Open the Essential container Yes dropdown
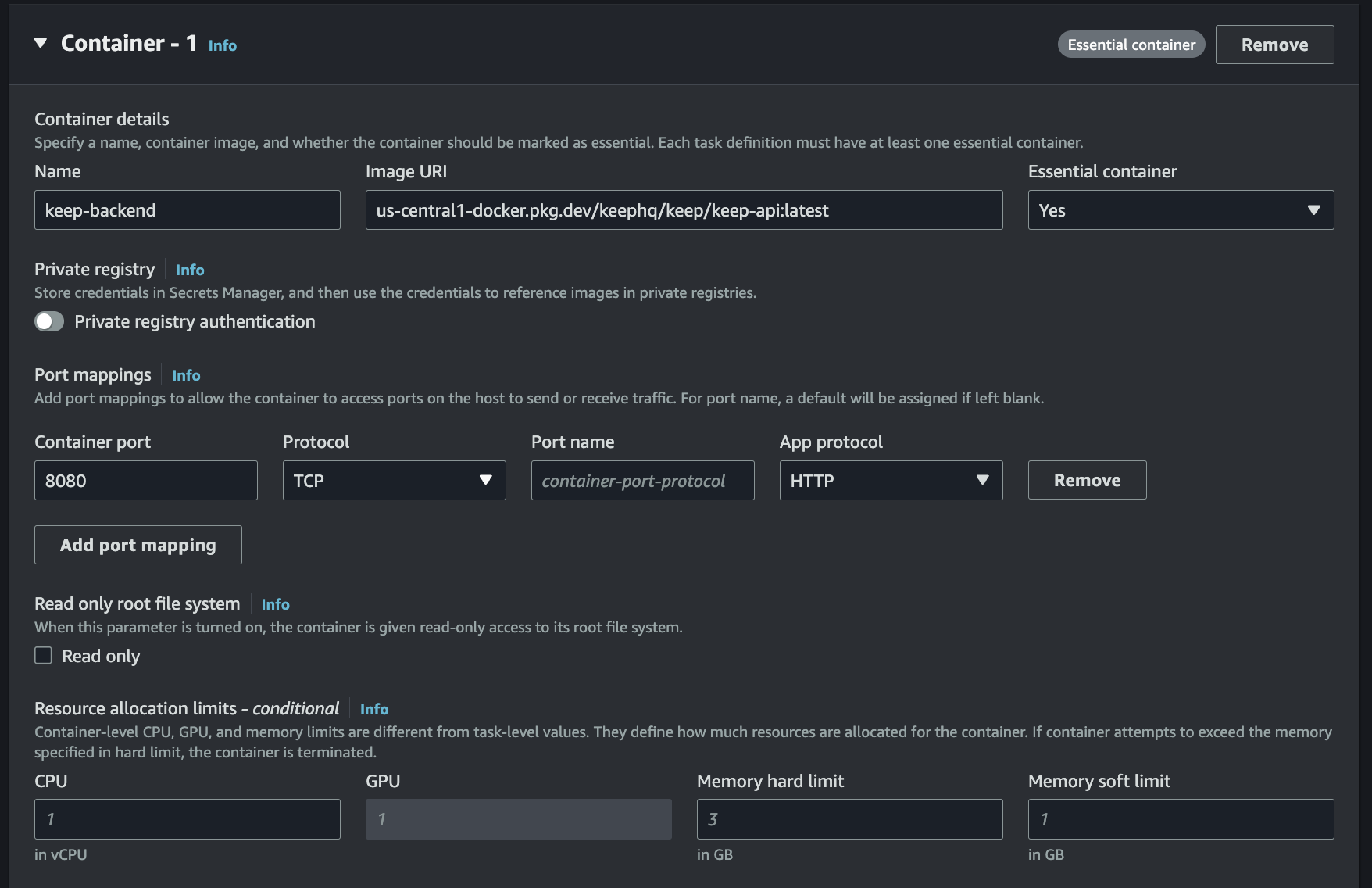Viewport: 1372px width, 888px height. [1180, 210]
